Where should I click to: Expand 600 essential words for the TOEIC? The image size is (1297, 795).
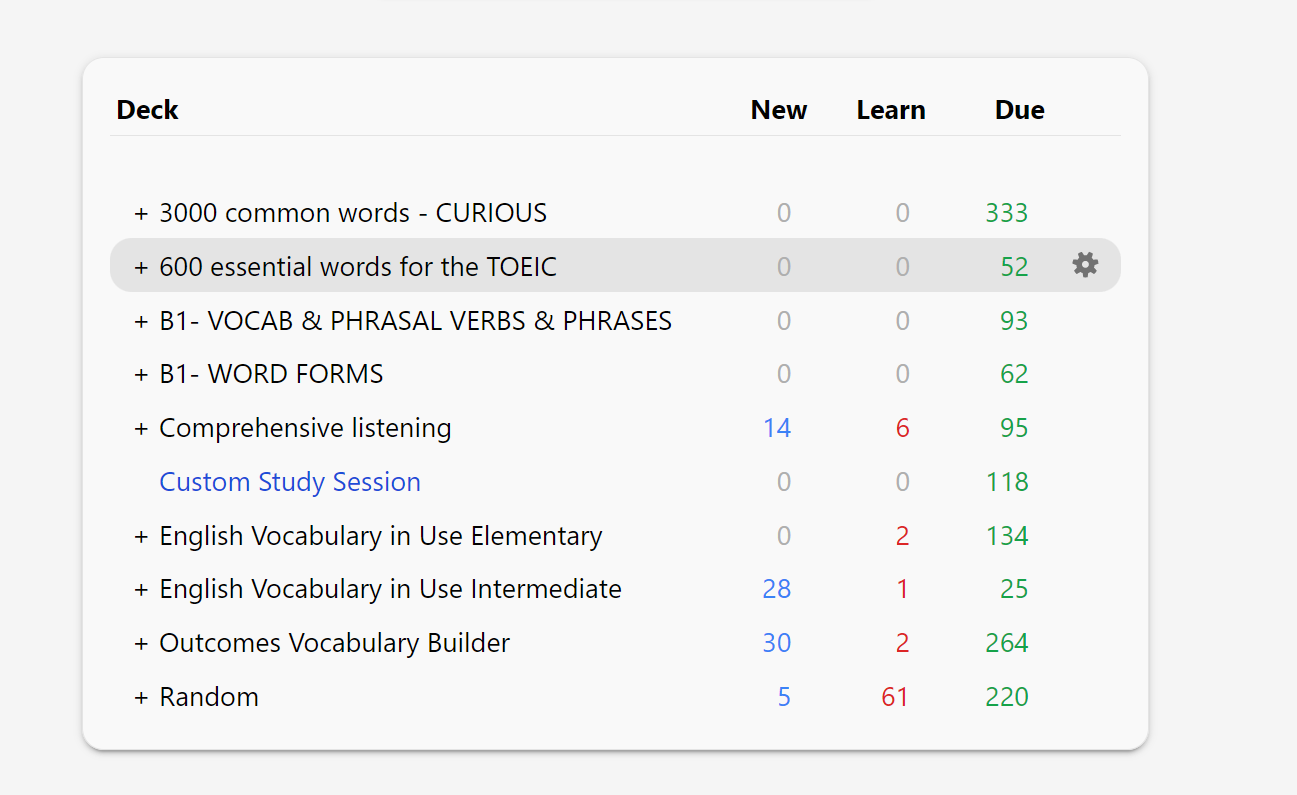point(141,268)
